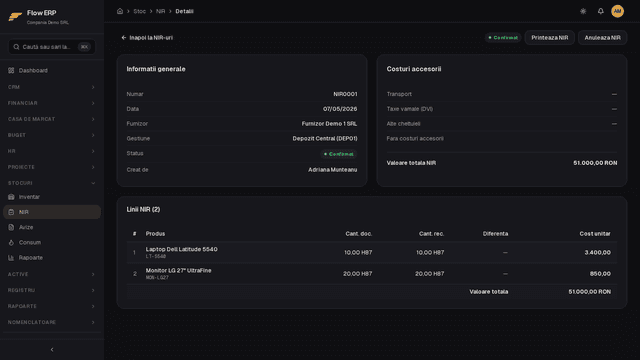
Task: Toggle the light/dark theme icon
Action: 583,11
